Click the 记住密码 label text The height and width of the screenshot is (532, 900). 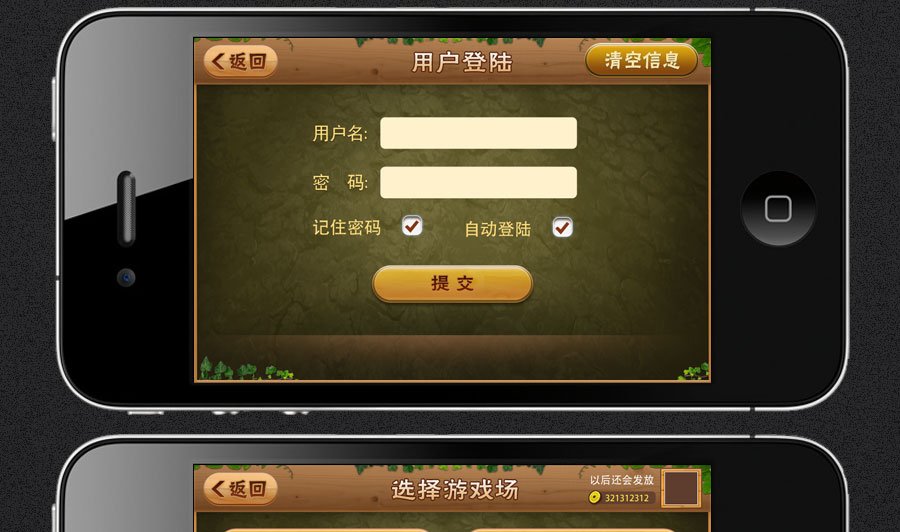[x=346, y=228]
